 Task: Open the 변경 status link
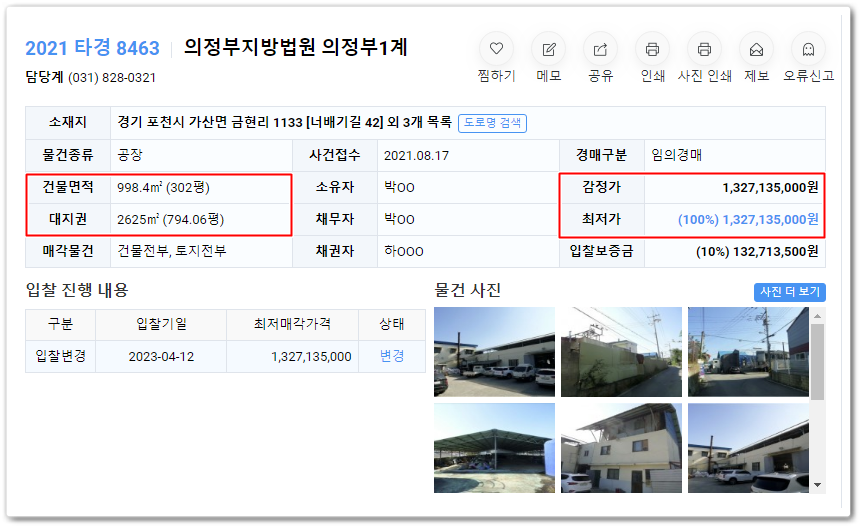(392, 356)
